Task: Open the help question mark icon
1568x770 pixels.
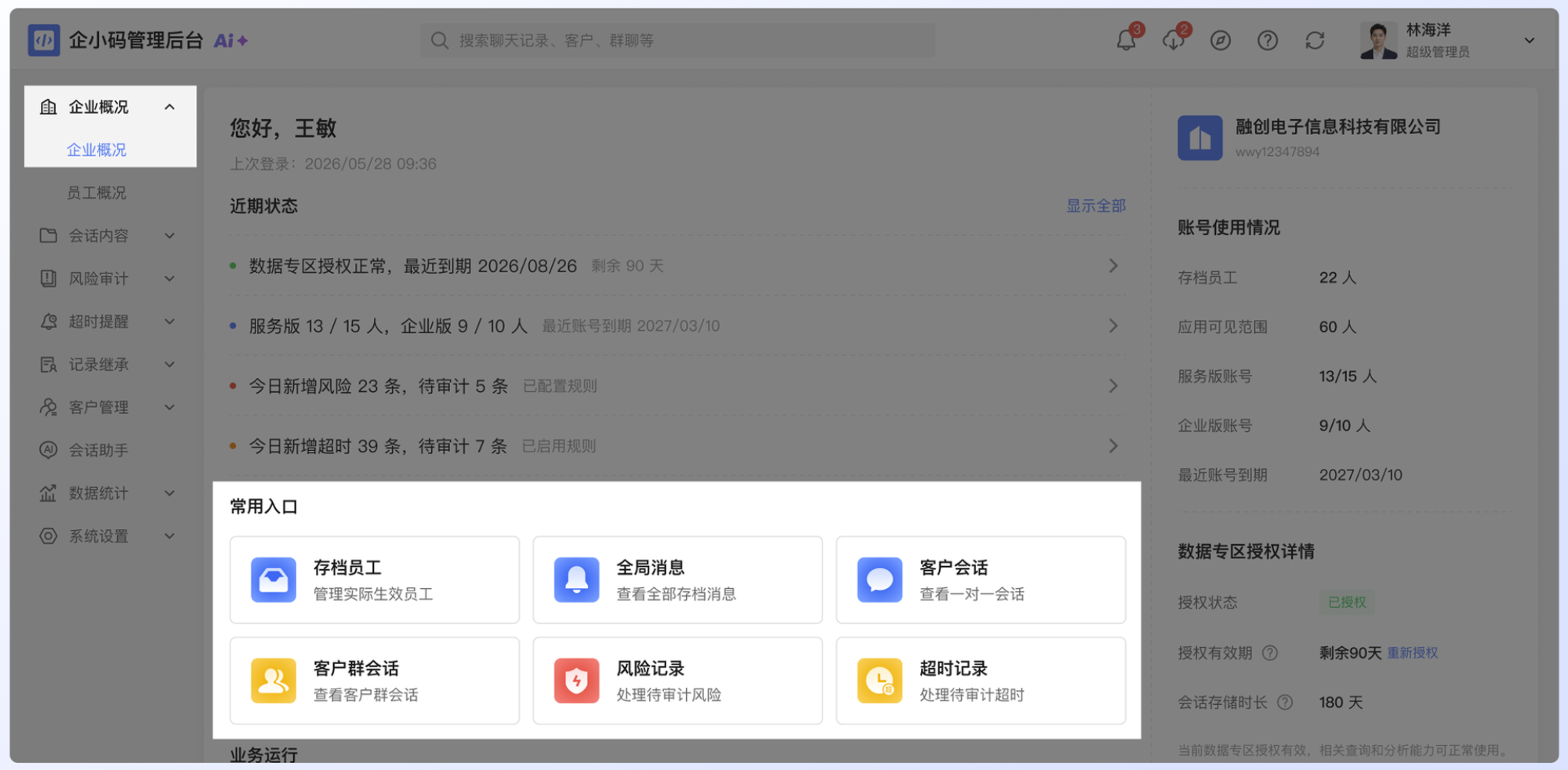Action: coord(1268,40)
